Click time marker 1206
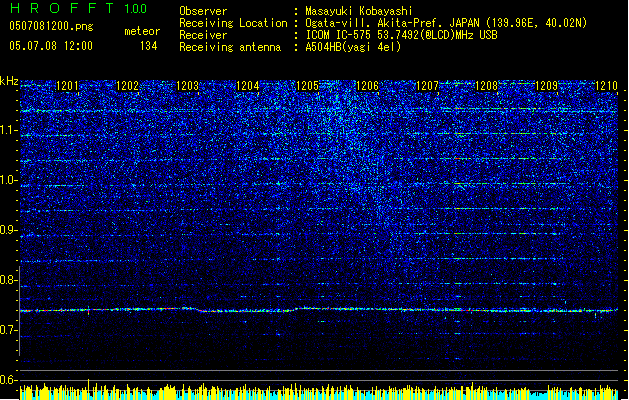 367,86
